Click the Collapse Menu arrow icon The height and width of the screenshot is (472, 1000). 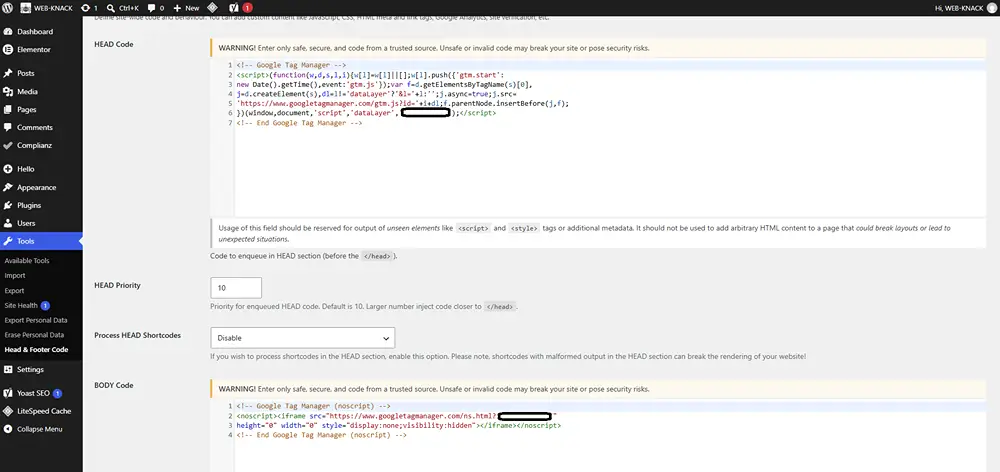(x=8, y=429)
